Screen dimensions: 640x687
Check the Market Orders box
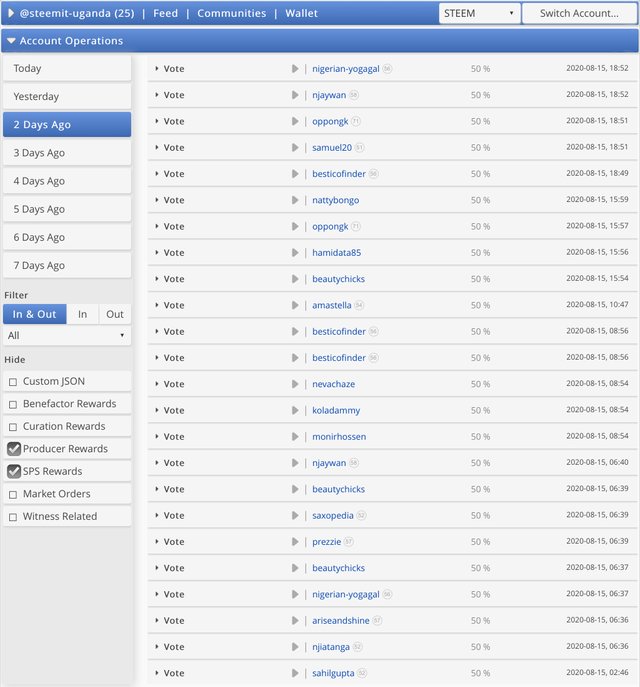[x=13, y=495]
